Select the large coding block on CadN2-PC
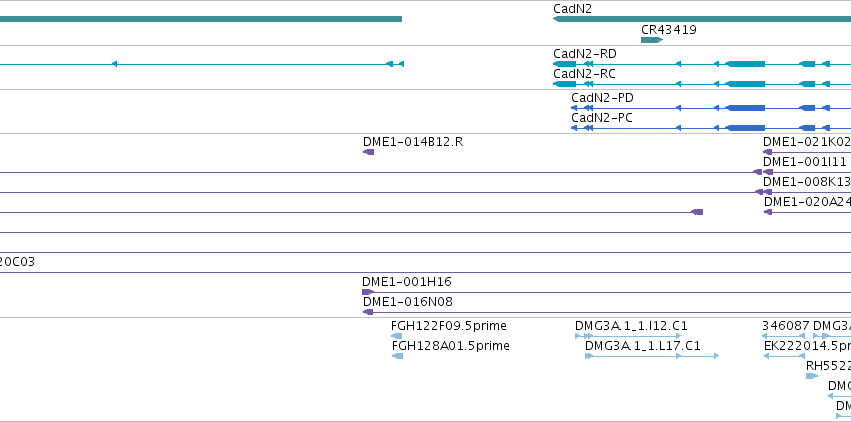The height and width of the screenshot is (422, 851). tap(745, 129)
